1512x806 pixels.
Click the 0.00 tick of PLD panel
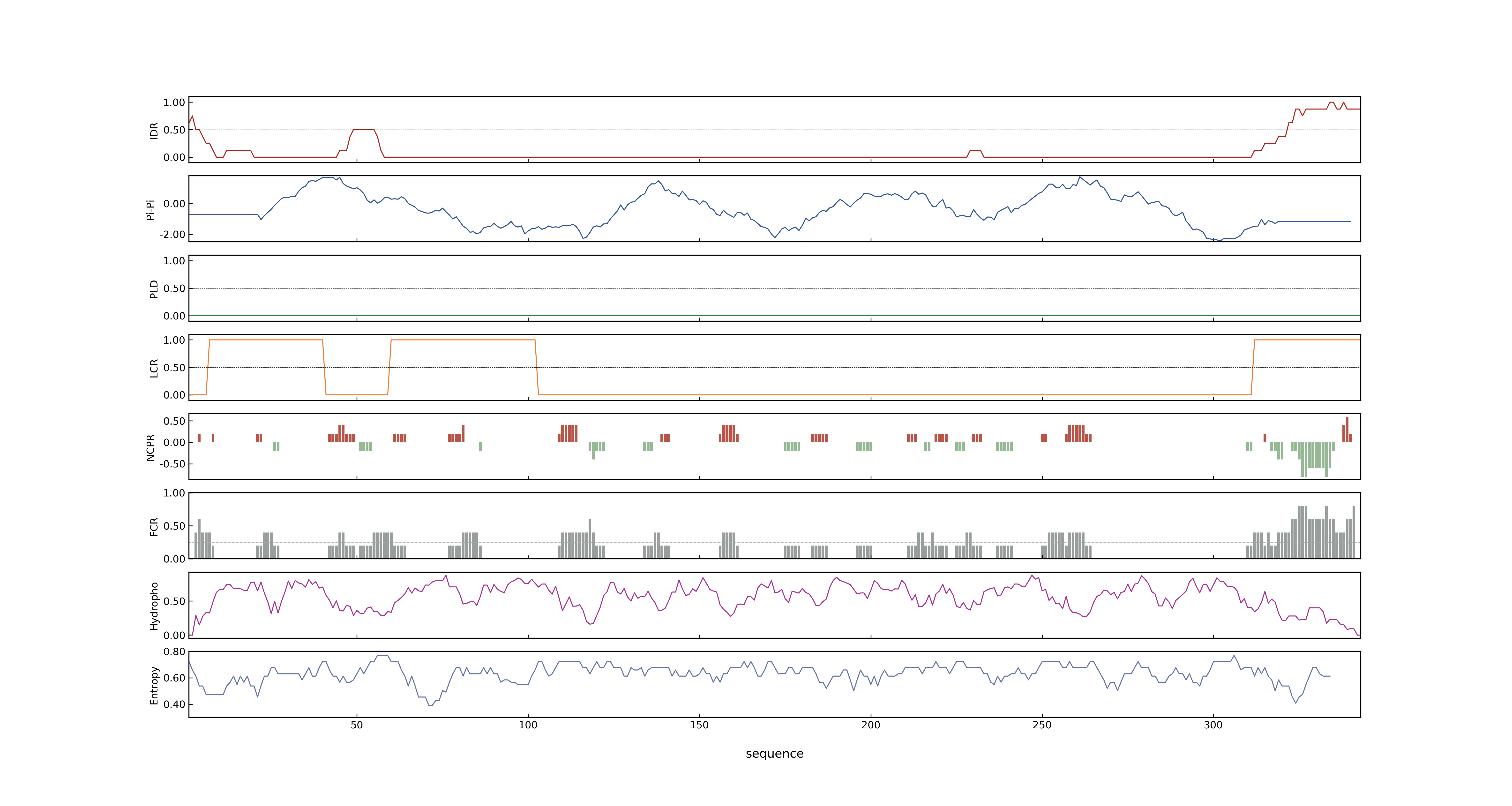174,316
